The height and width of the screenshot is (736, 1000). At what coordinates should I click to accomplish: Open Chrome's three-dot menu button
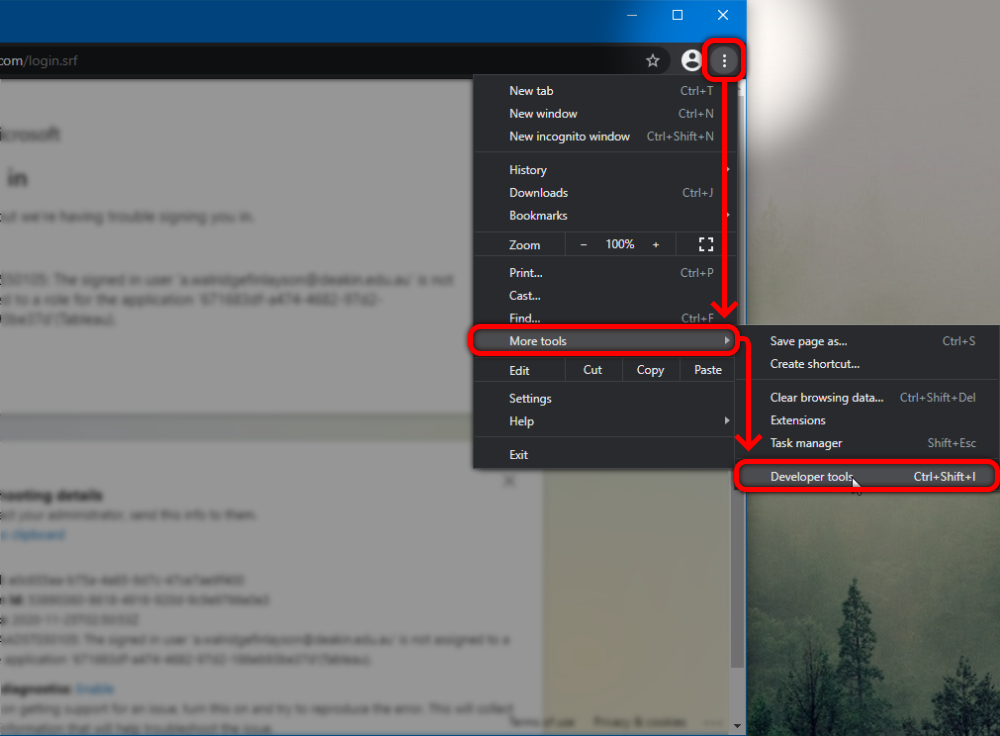(x=724, y=61)
